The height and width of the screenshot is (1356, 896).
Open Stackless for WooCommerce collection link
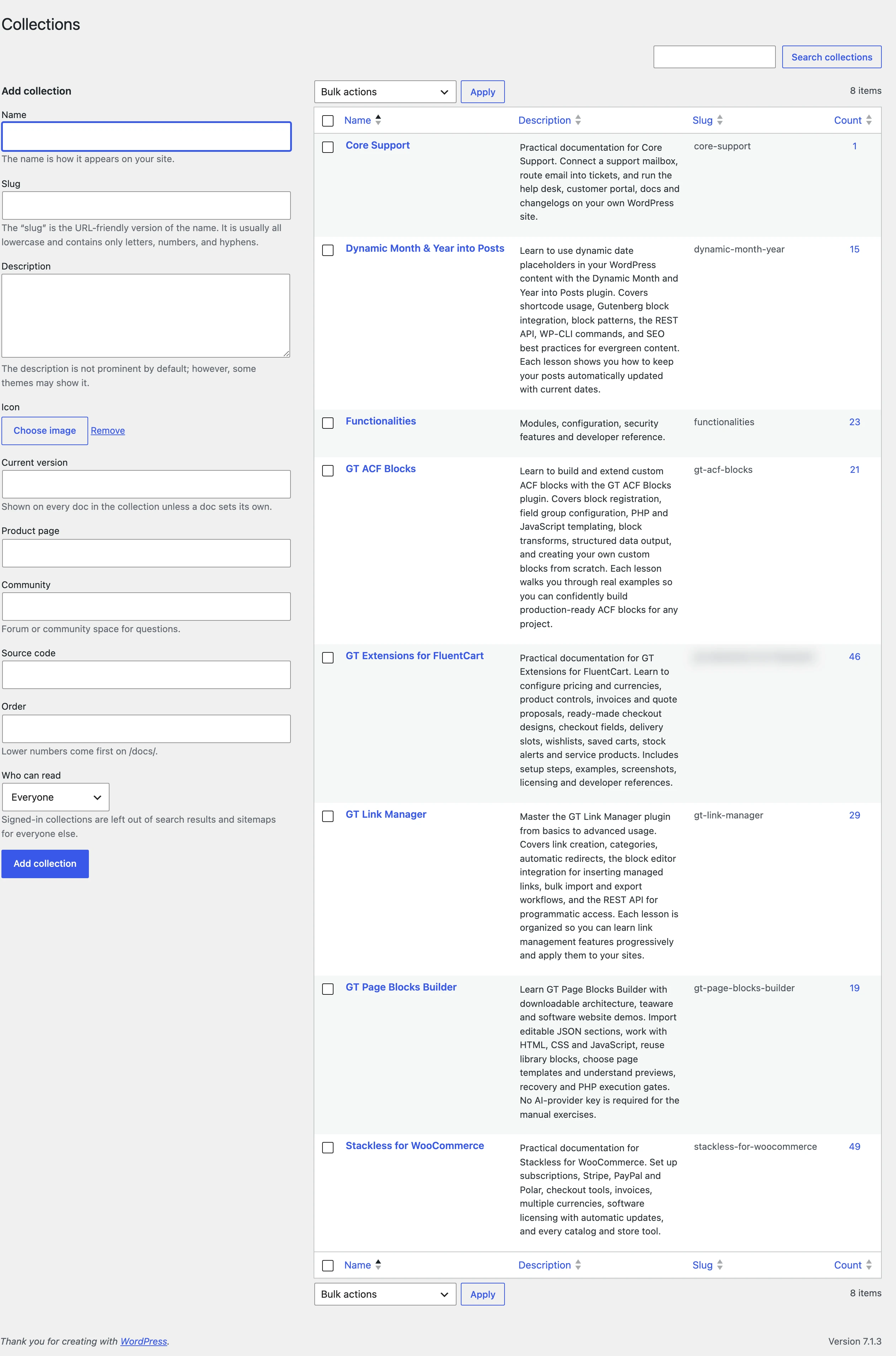(415, 1146)
